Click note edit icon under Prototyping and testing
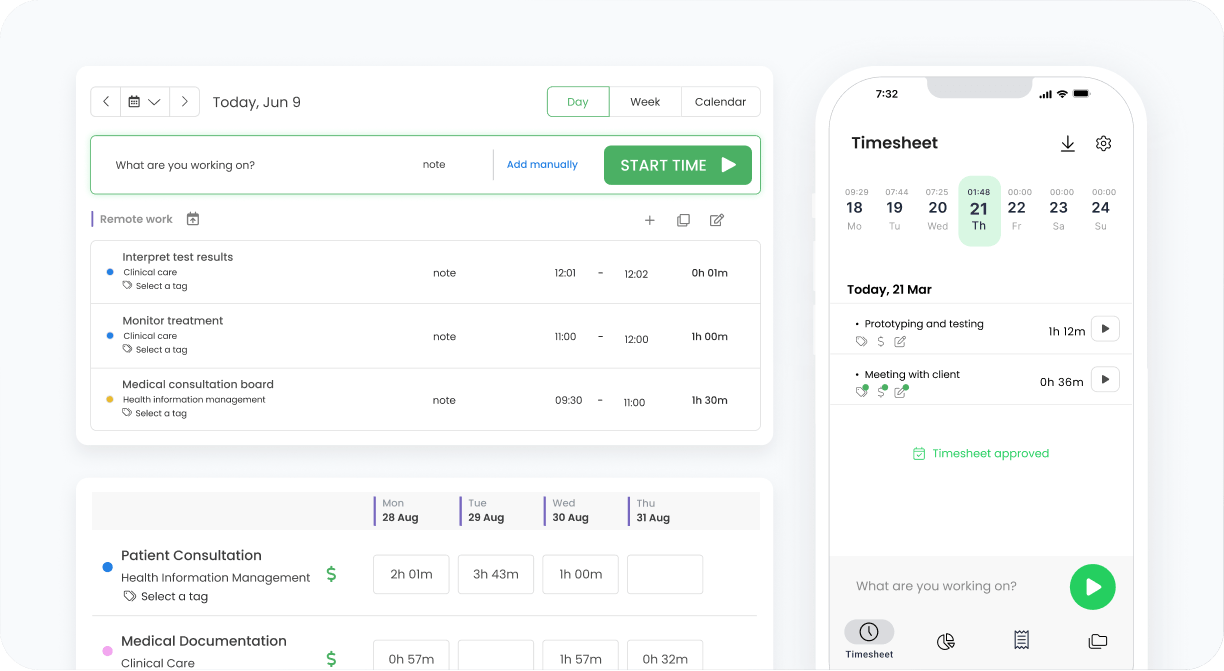This screenshot has height=671, width=1224. click(900, 342)
